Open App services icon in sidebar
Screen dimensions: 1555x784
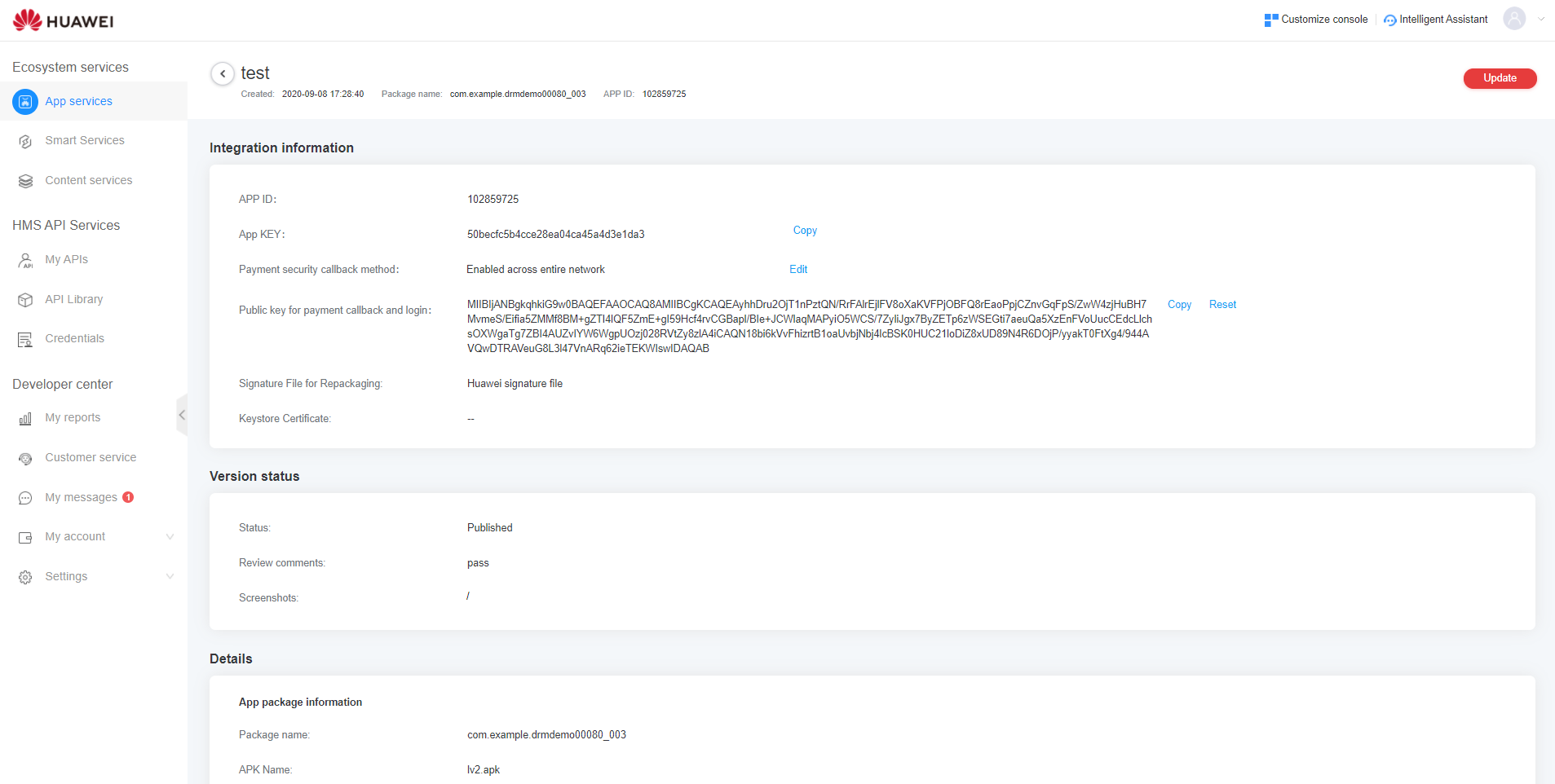(25, 102)
